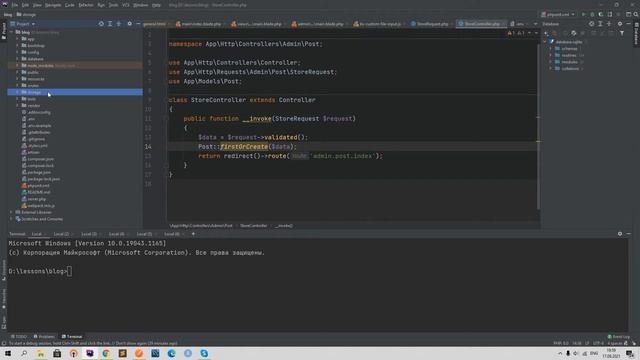The image size is (640, 360).
Task: Expand External Libraries node
Action: 11,212
